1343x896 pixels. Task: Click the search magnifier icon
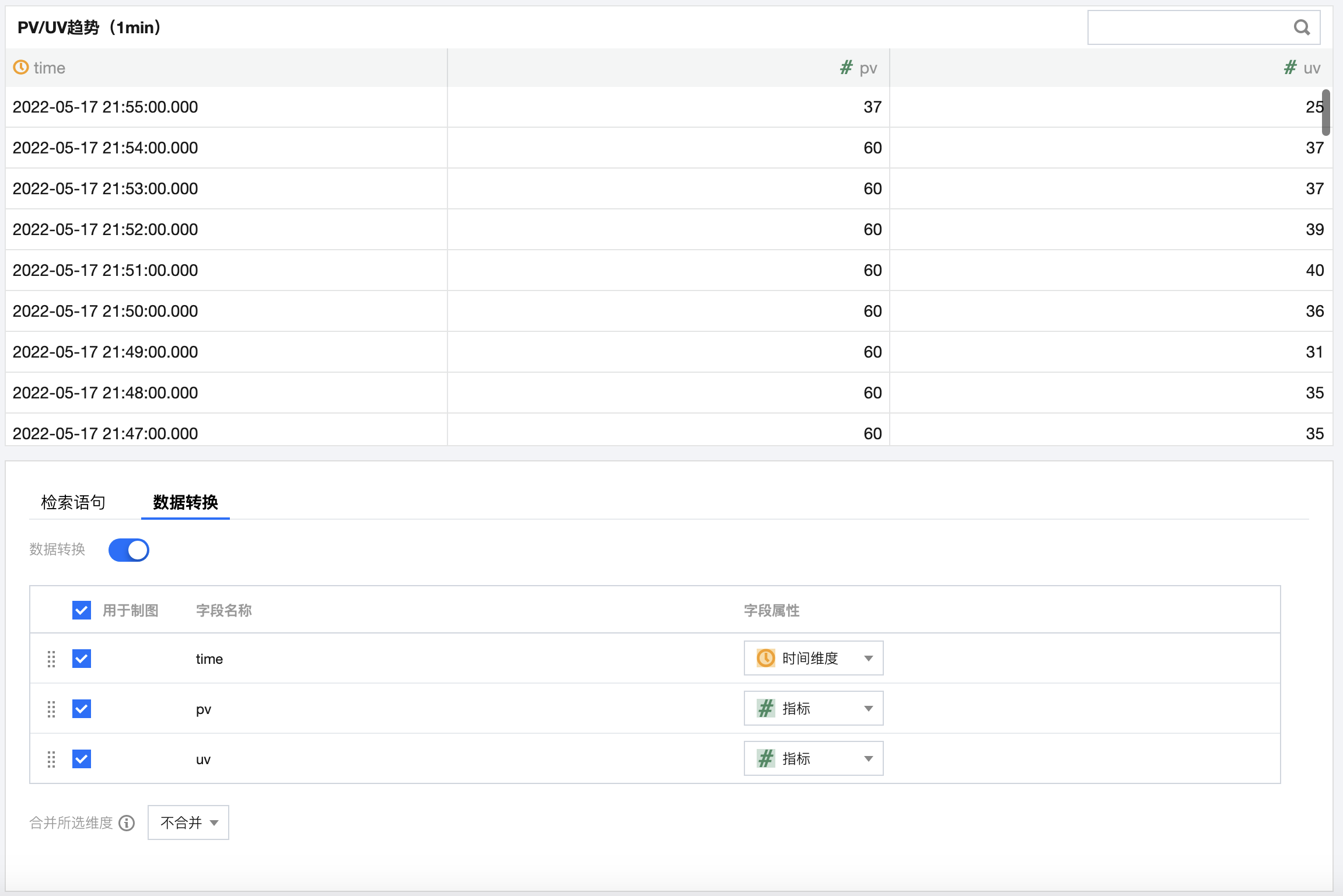click(1302, 27)
